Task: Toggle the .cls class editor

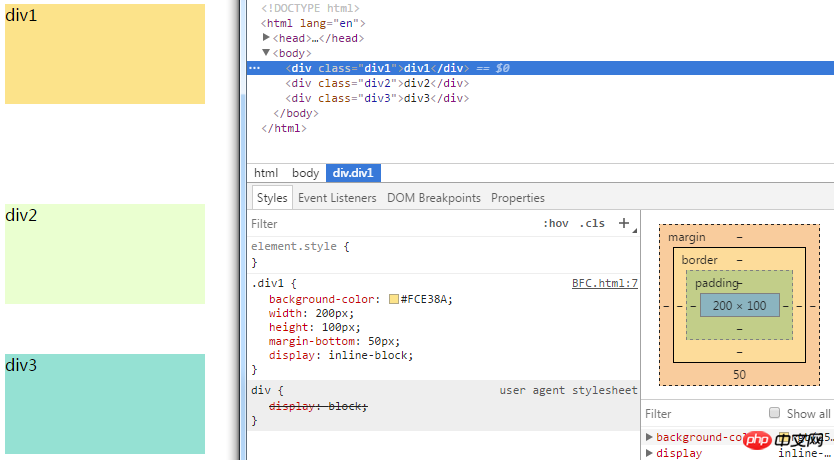Action: click(593, 224)
